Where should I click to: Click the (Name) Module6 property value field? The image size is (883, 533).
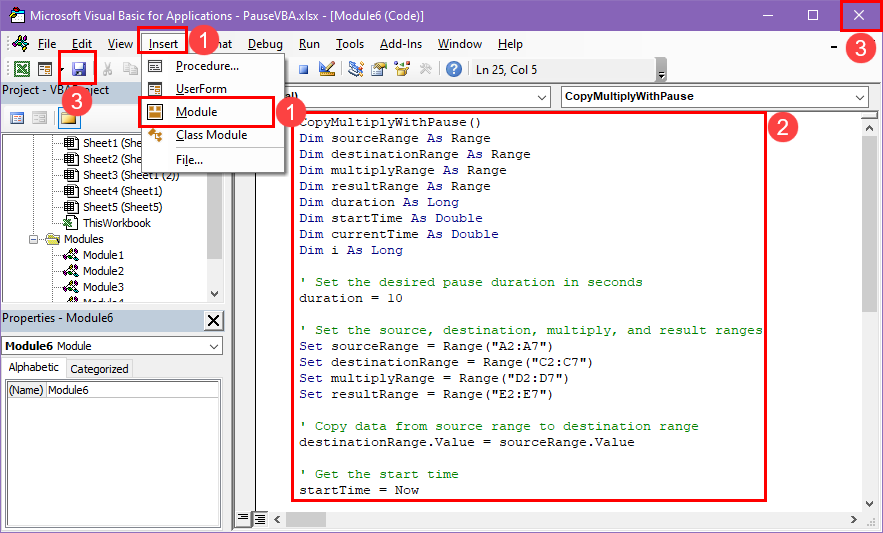click(x=133, y=390)
